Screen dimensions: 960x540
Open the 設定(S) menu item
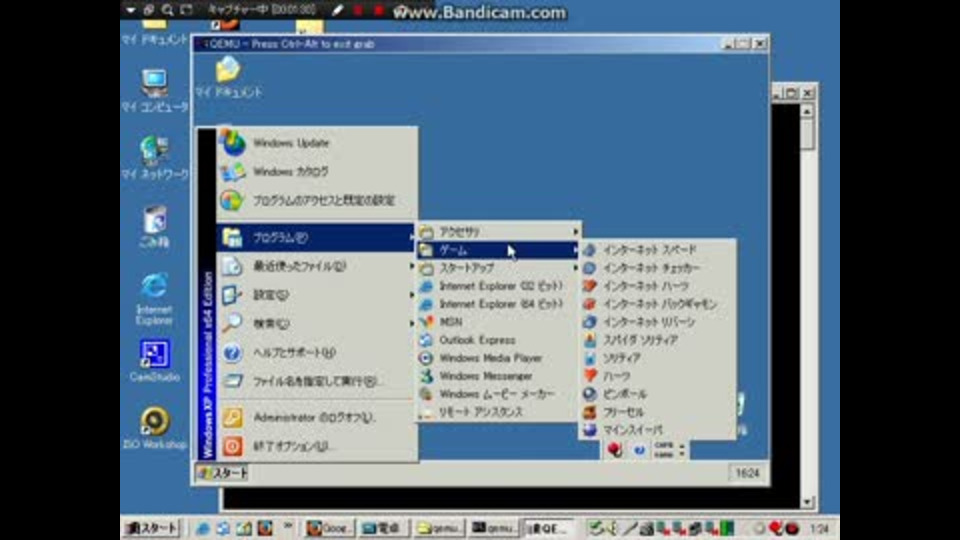(x=317, y=294)
